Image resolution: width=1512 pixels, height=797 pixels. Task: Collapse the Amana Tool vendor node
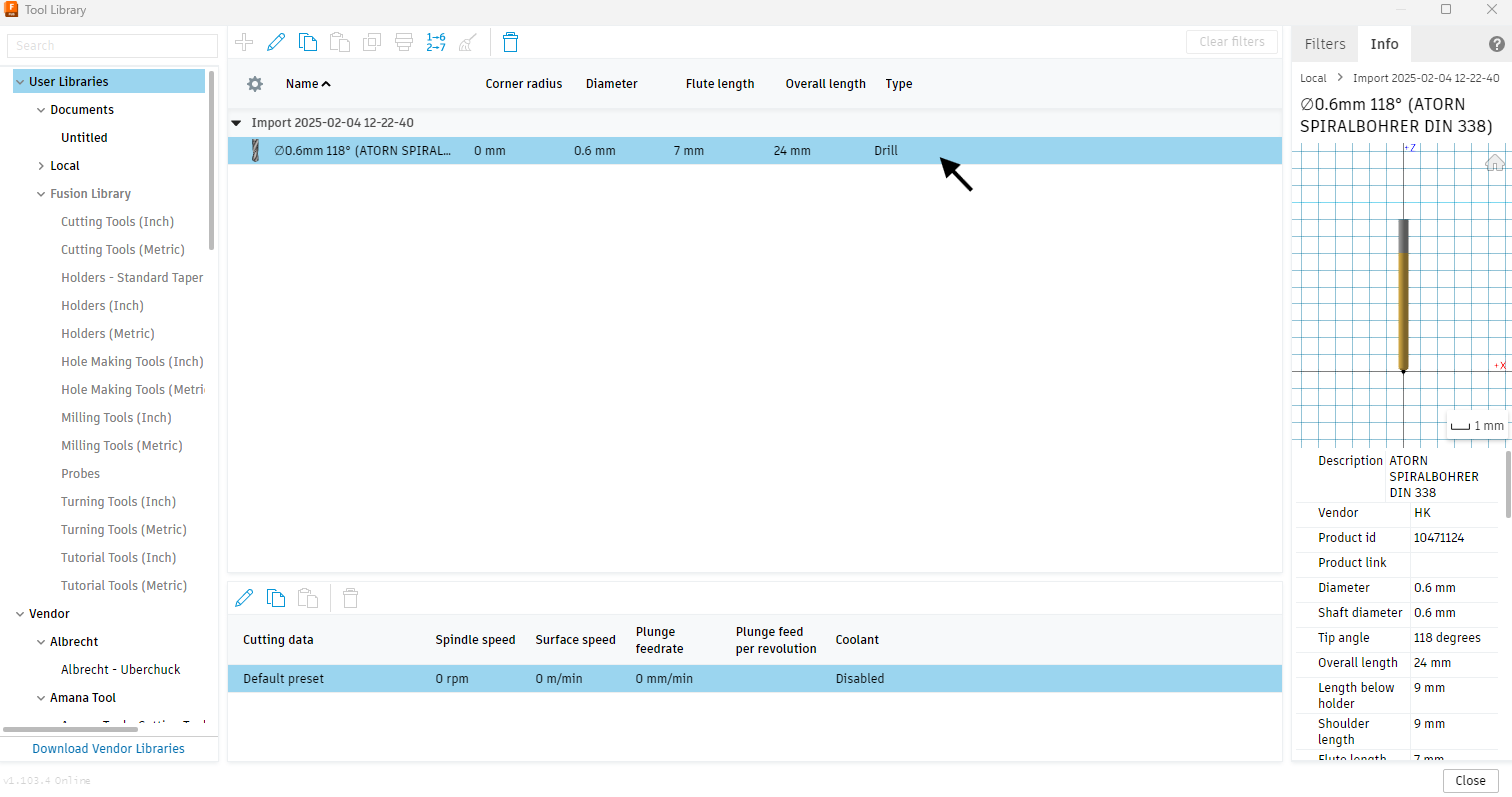pos(41,698)
